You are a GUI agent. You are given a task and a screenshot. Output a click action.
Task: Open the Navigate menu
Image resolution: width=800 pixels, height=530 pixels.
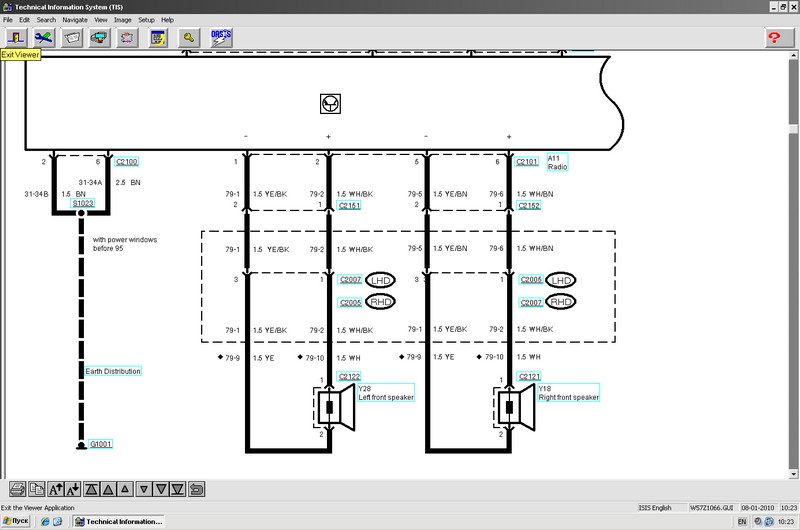coord(74,20)
